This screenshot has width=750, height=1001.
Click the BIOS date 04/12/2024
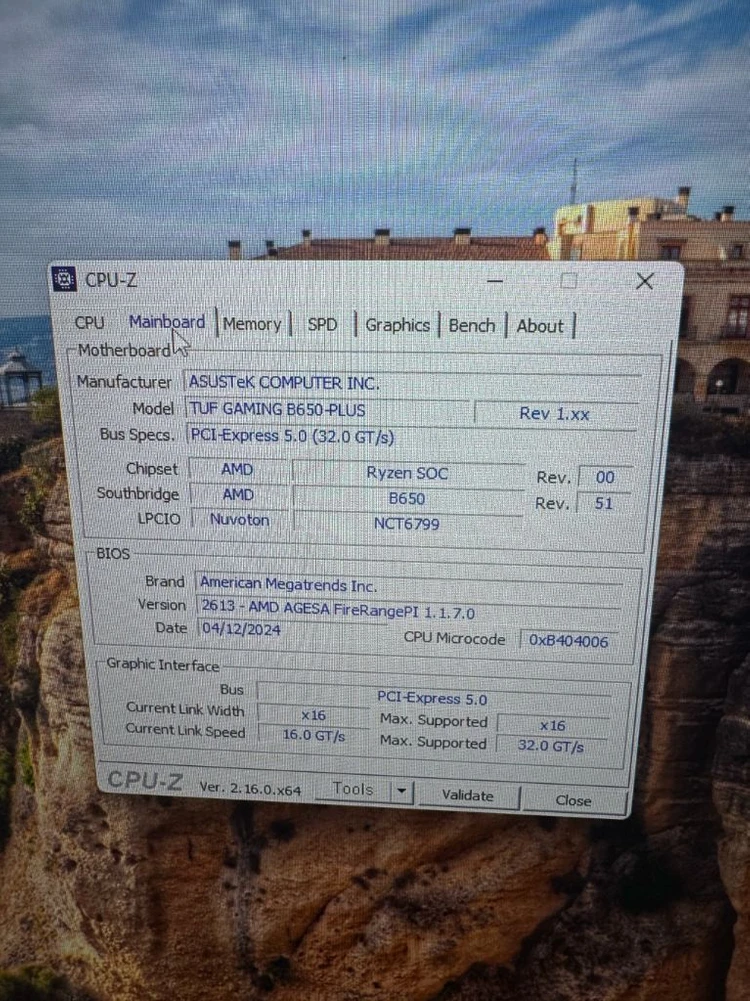292,629
